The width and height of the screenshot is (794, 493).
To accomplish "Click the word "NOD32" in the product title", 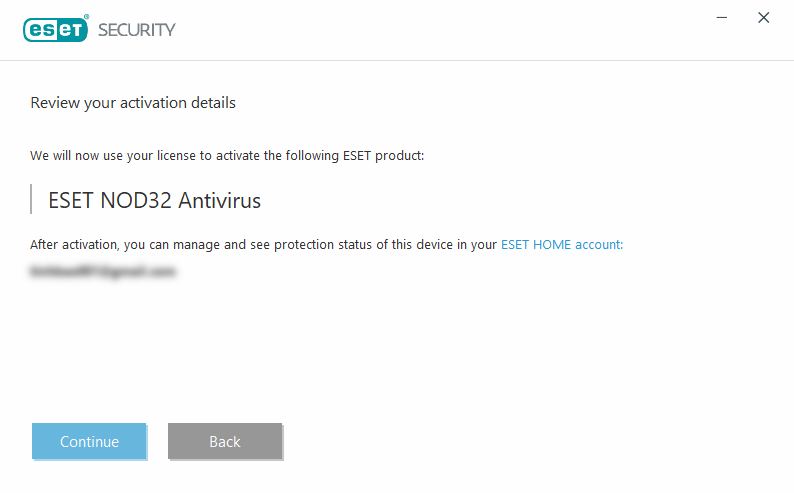I will (x=139, y=200).
